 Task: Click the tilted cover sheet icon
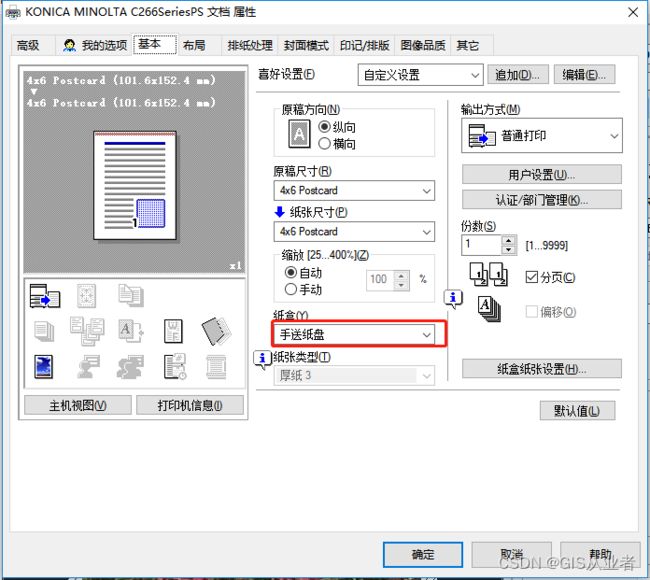[216, 331]
